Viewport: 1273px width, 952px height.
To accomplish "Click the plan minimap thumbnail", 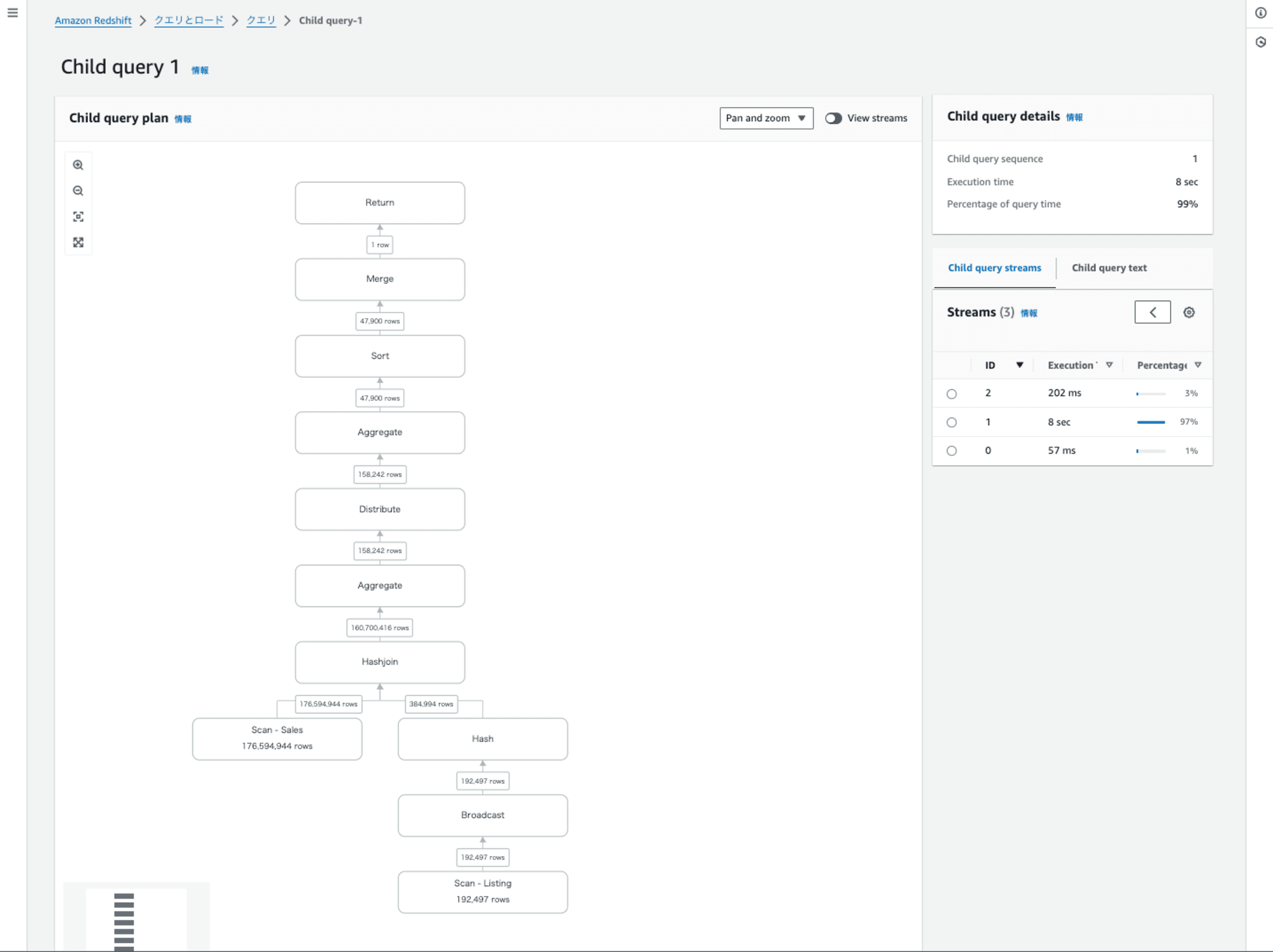I will point(136,917).
